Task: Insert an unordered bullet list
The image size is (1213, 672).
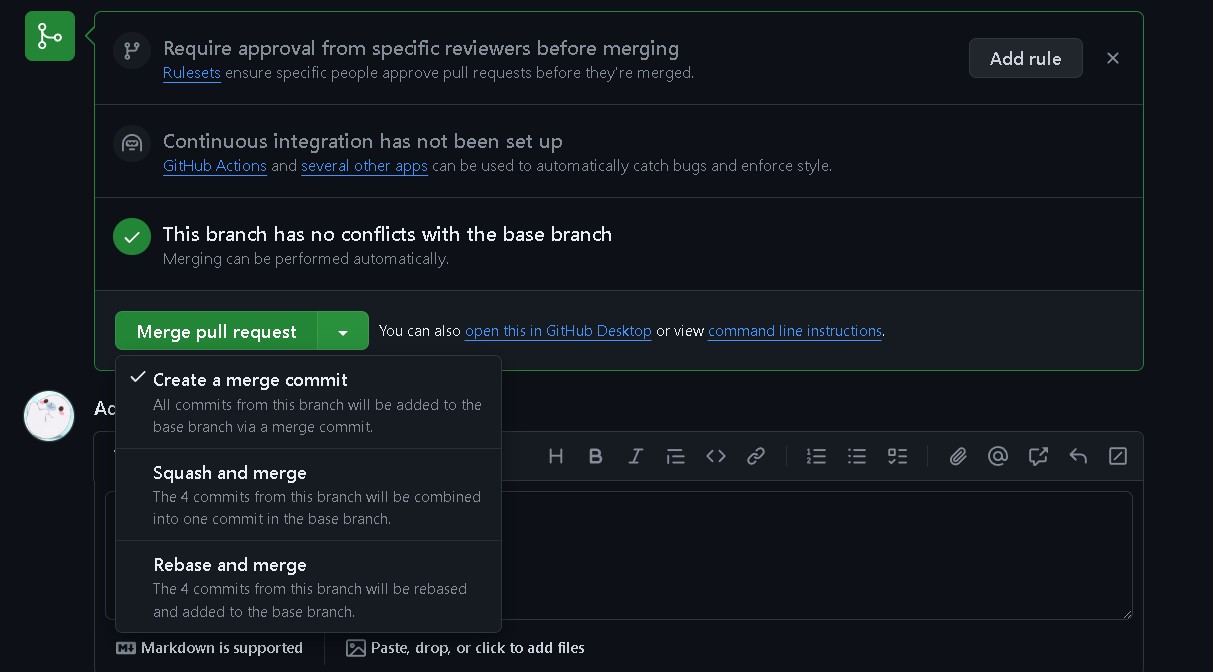Action: tap(857, 456)
